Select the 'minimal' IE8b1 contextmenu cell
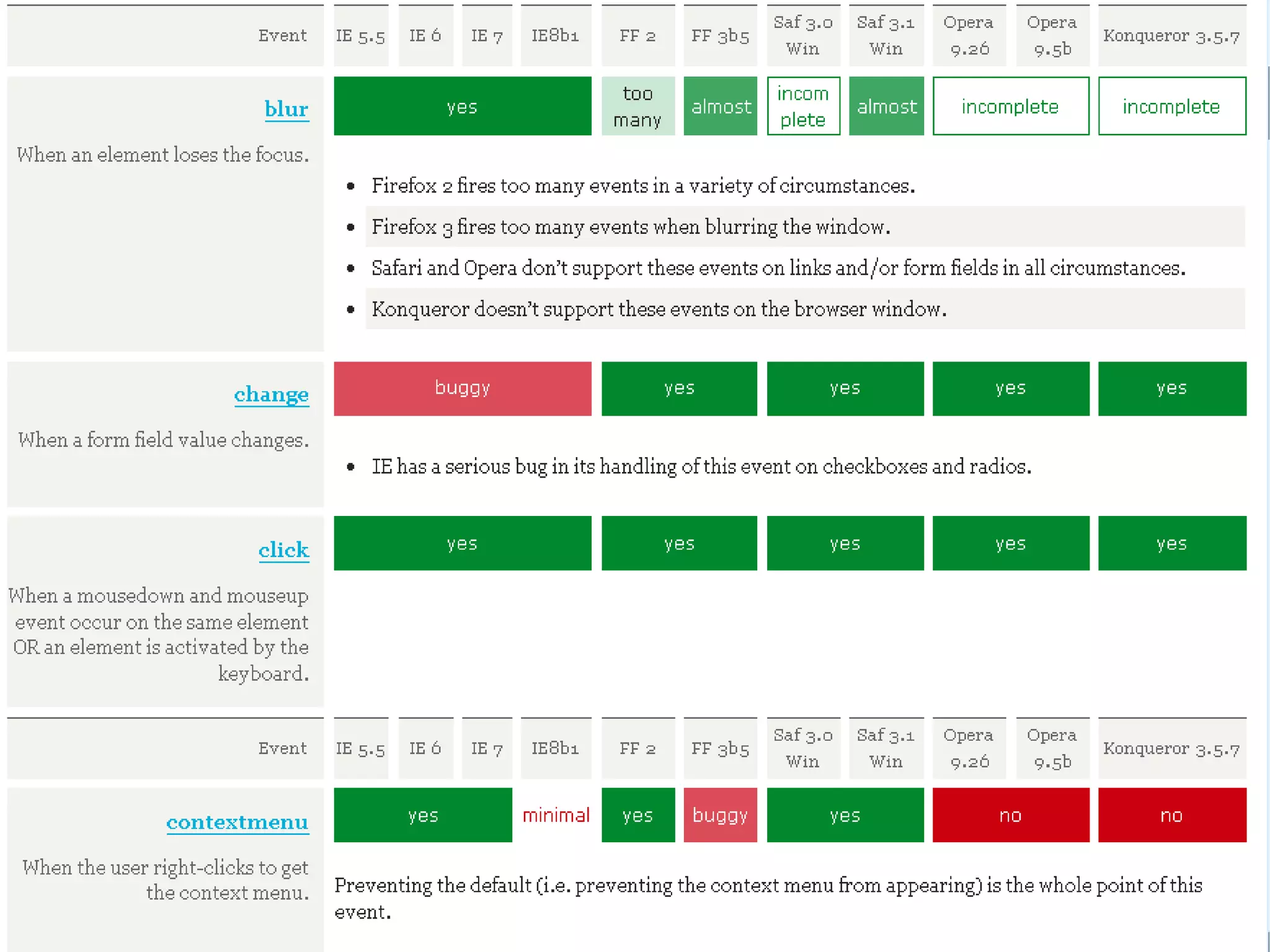1270x952 pixels. point(556,815)
